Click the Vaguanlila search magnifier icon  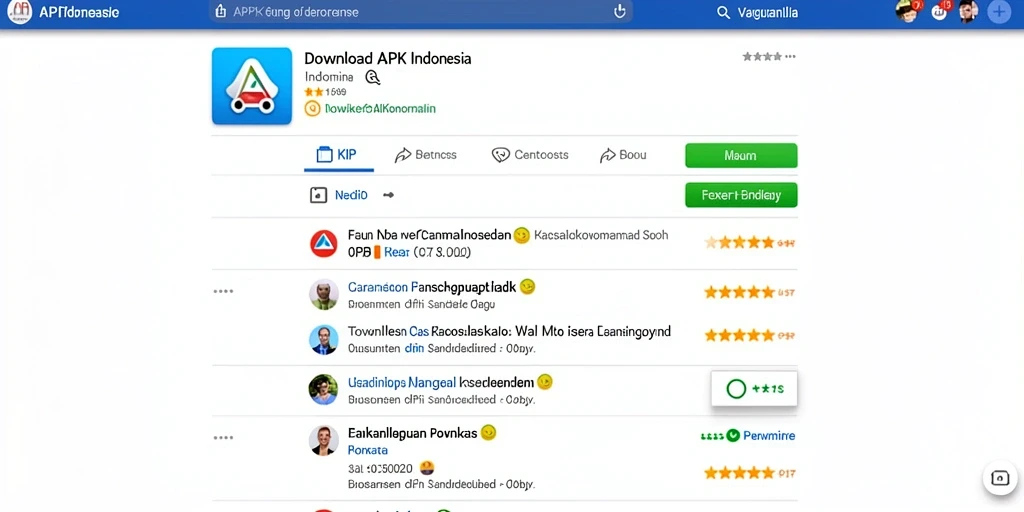pos(723,12)
